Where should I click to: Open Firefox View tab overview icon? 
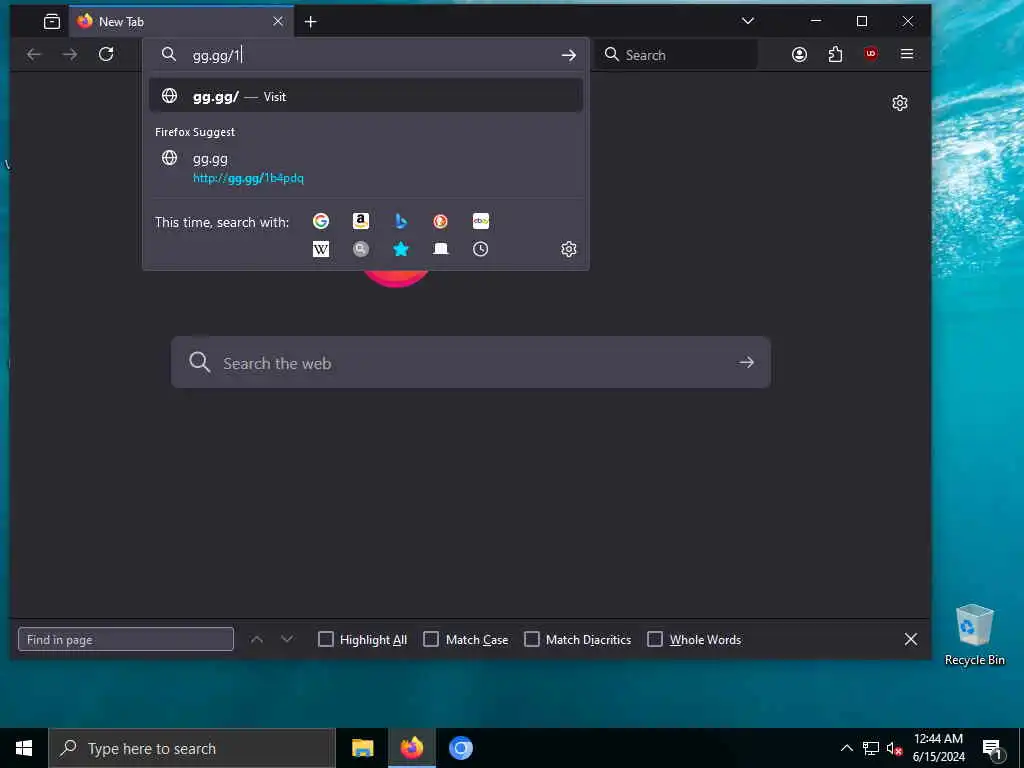(x=52, y=22)
